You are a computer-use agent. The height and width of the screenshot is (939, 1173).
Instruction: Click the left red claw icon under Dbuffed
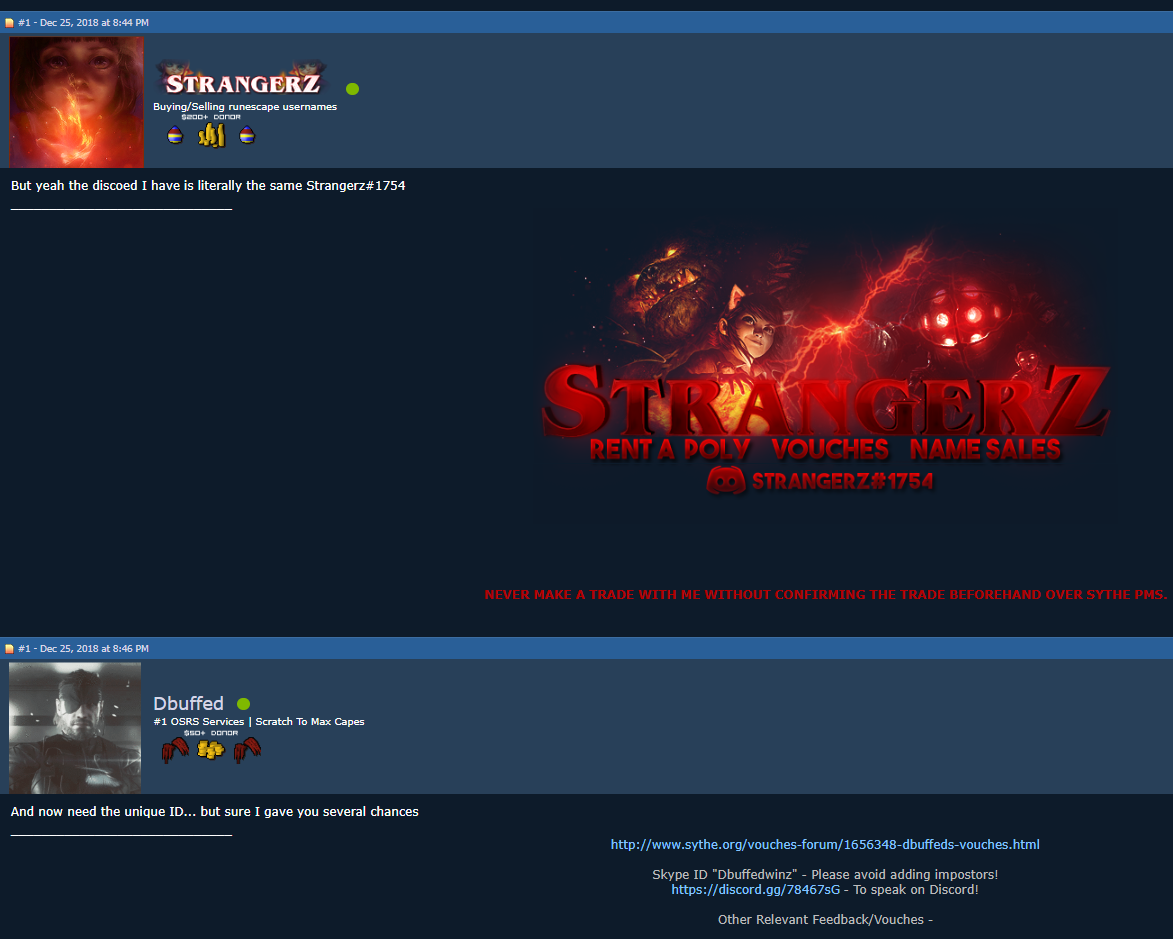point(175,750)
